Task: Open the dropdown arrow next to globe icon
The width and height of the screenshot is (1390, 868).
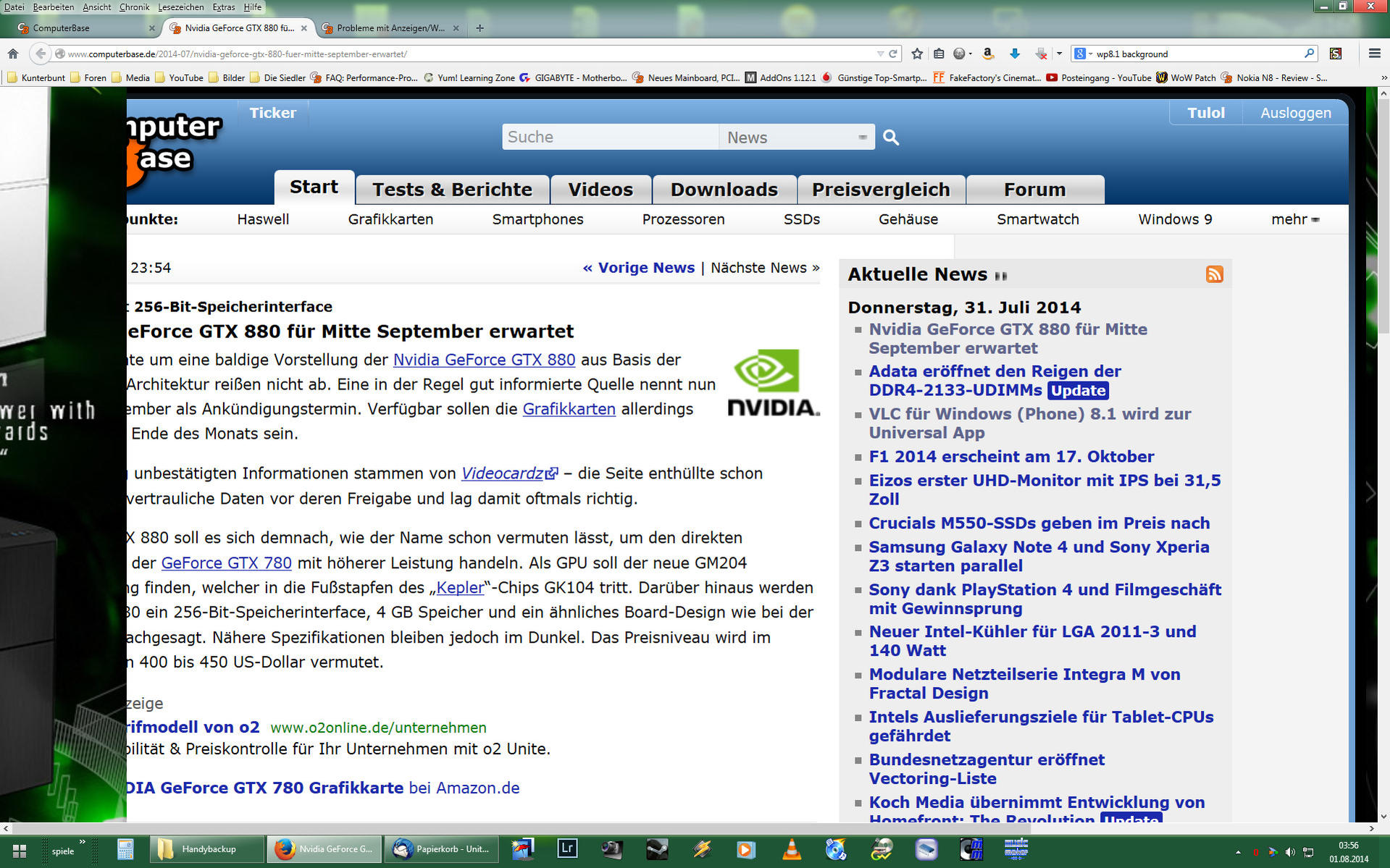Action: point(971,54)
